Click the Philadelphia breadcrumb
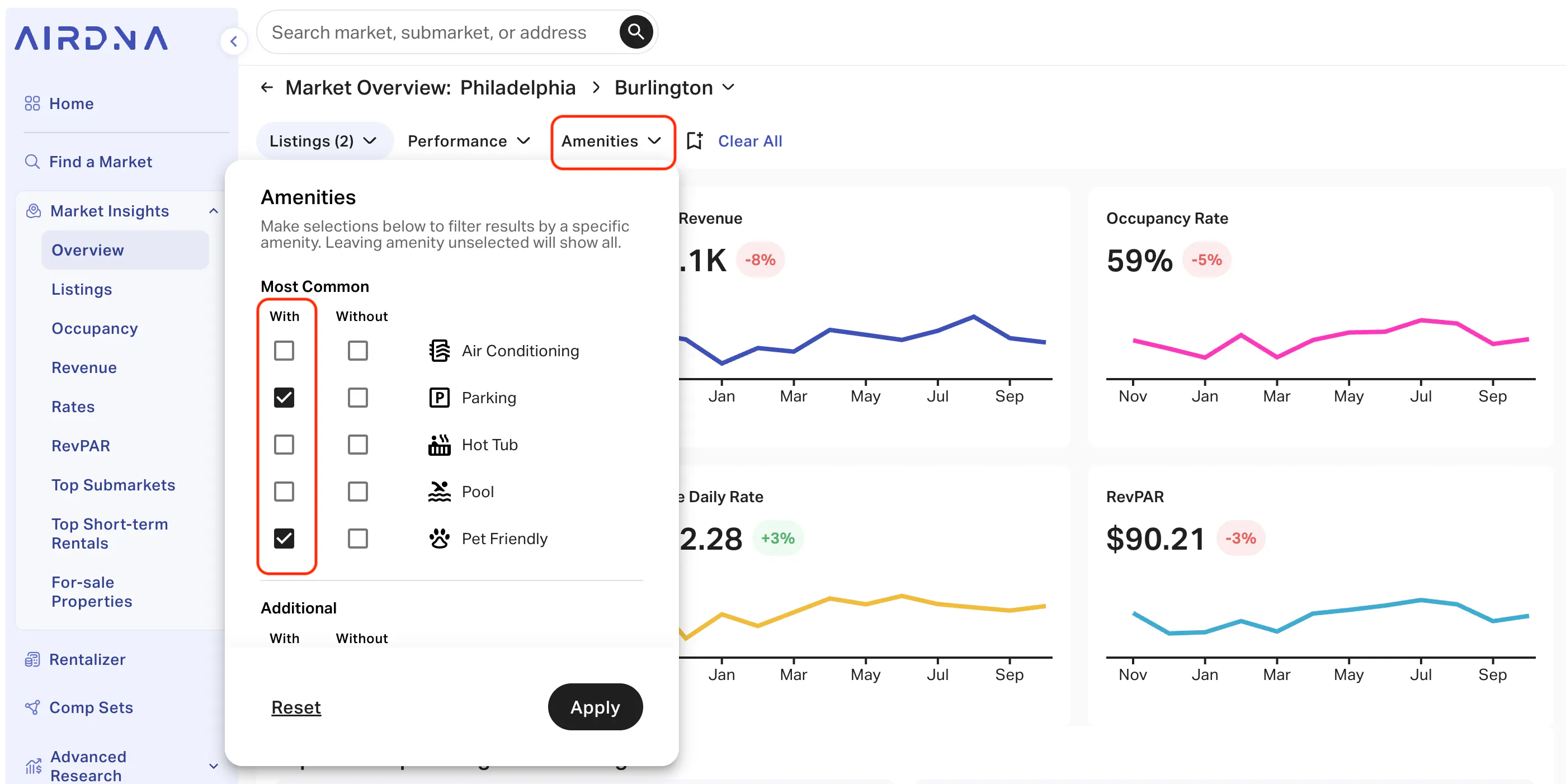This screenshot has width=1566, height=784. pos(518,88)
